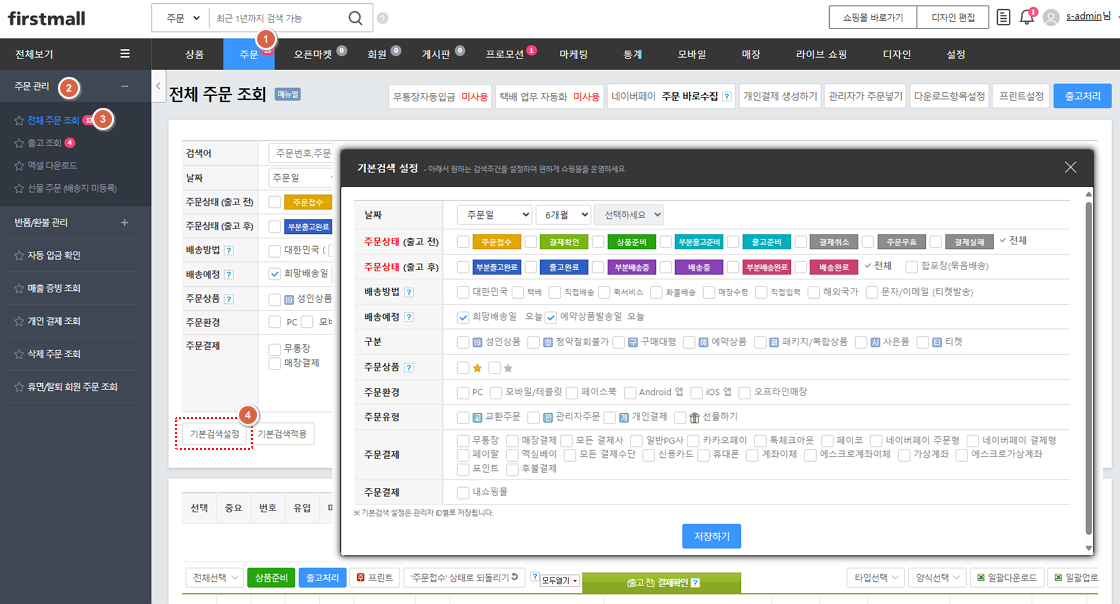Click the help icon next to search box

(x=383, y=18)
